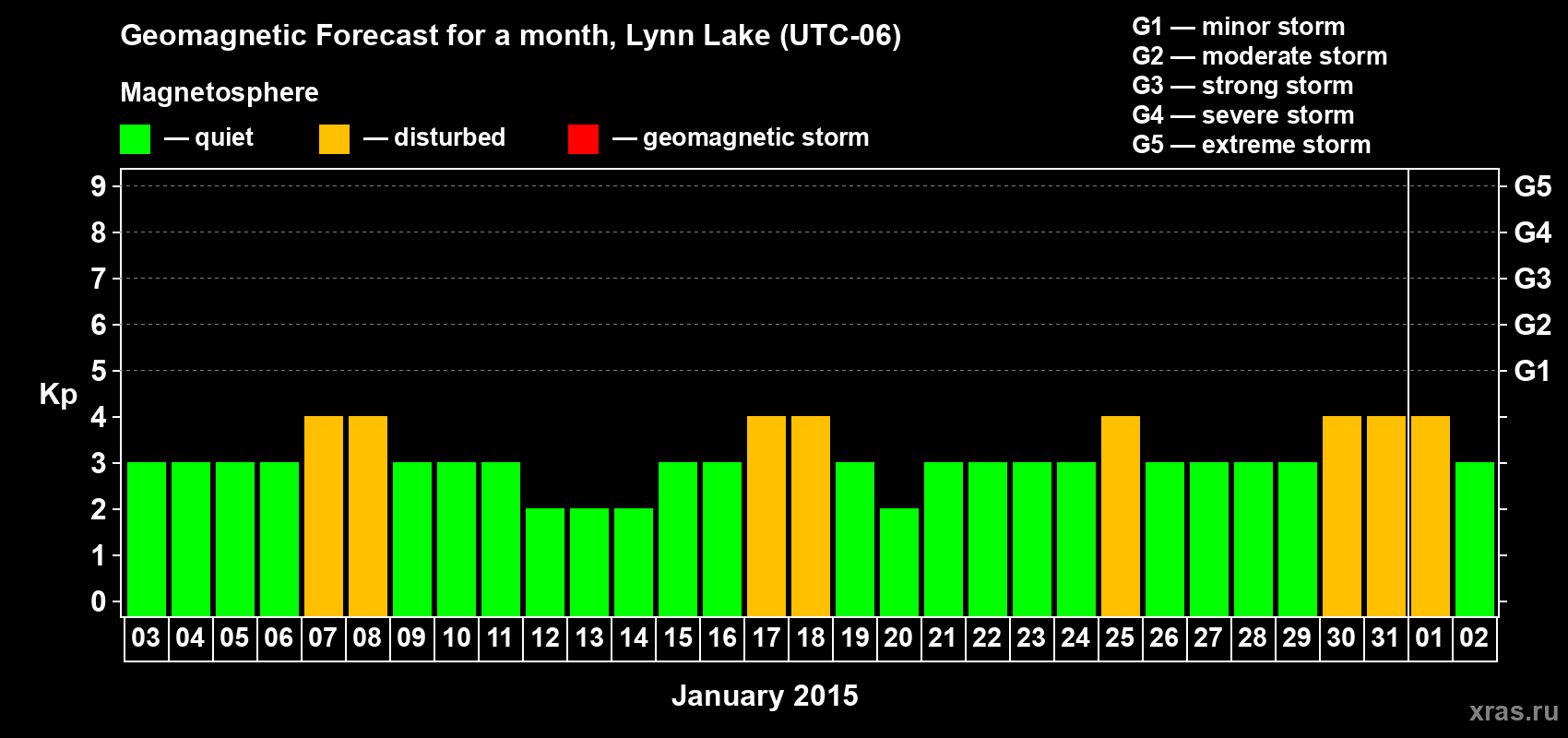Image resolution: width=1568 pixels, height=738 pixels.
Task: Click the Kp value '0' on left axis
Action: (99, 601)
